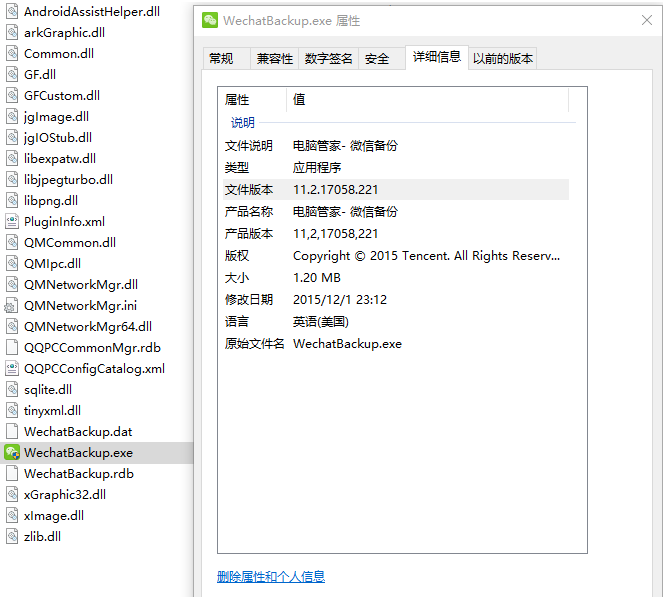Click the 说明 group header
Viewport: 667px width, 597px height.
point(242,123)
